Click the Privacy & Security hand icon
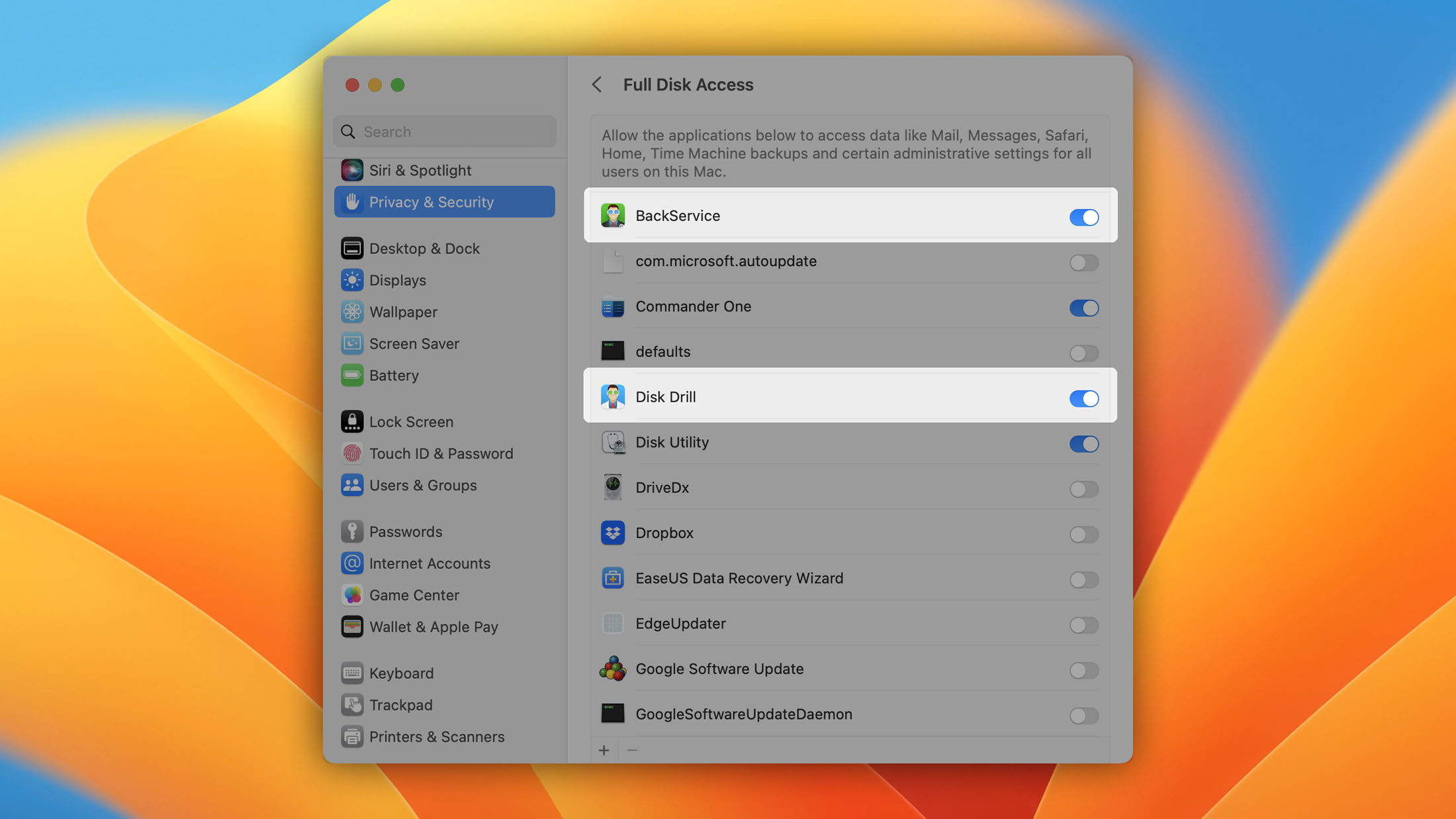1456x819 pixels. click(x=351, y=202)
